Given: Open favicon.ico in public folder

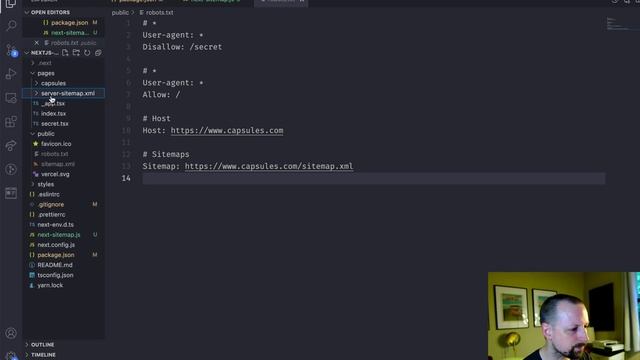Looking at the screenshot, I should (x=56, y=144).
